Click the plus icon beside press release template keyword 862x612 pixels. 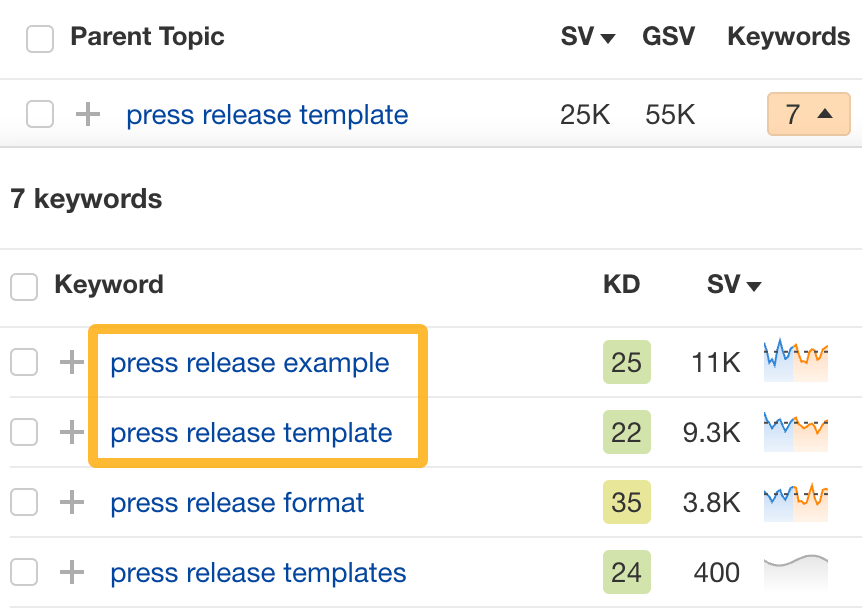tap(70, 432)
